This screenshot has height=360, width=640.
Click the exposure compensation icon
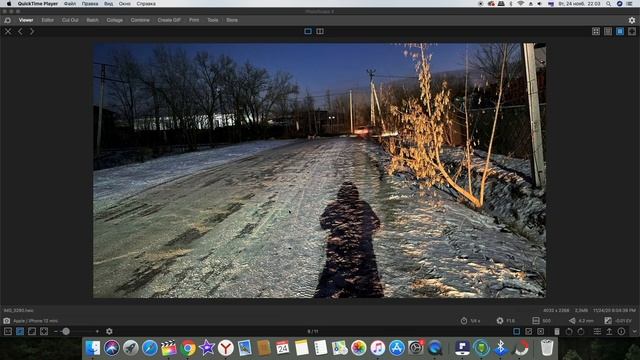(608, 321)
